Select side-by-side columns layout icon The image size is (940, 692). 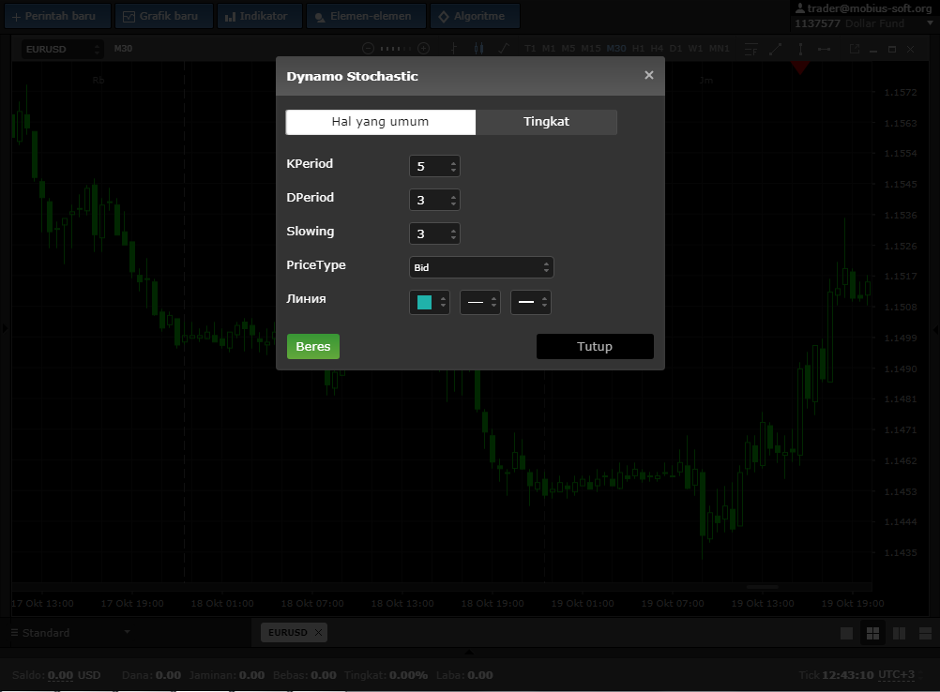click(x=899, y=633)
